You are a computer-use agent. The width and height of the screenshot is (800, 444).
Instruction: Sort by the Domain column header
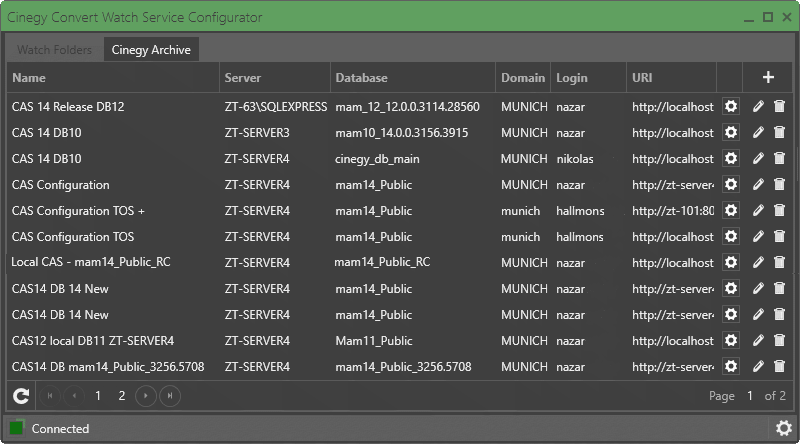click(x=523, y=78)
